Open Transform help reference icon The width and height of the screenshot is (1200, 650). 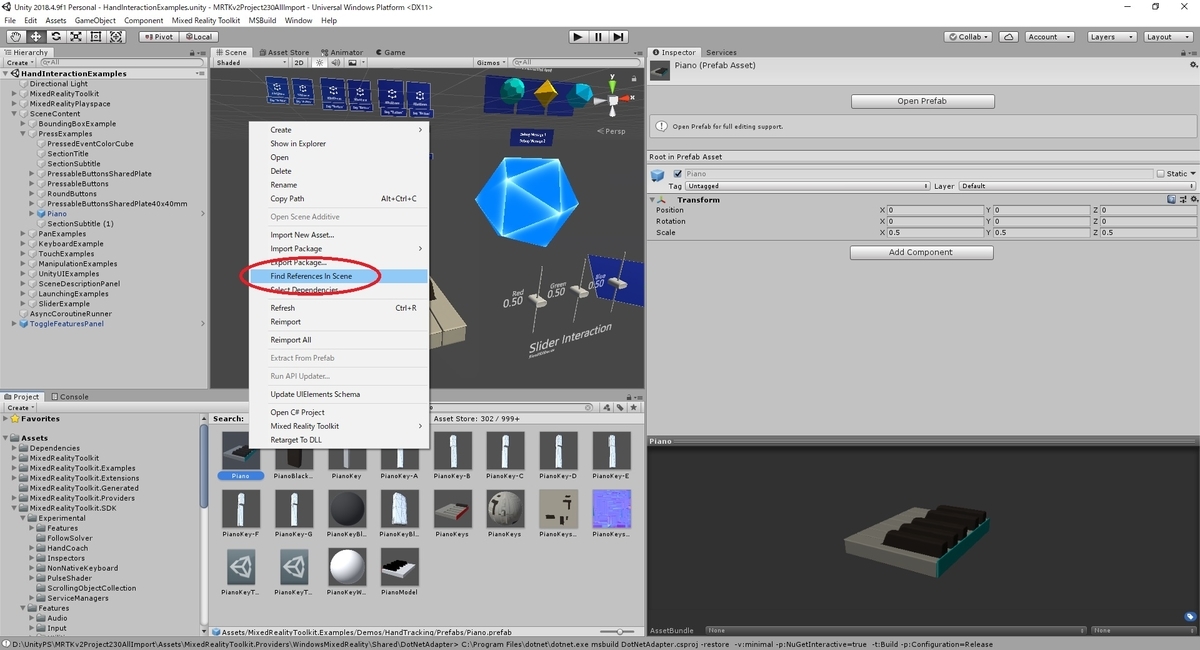coord(1170,200)
